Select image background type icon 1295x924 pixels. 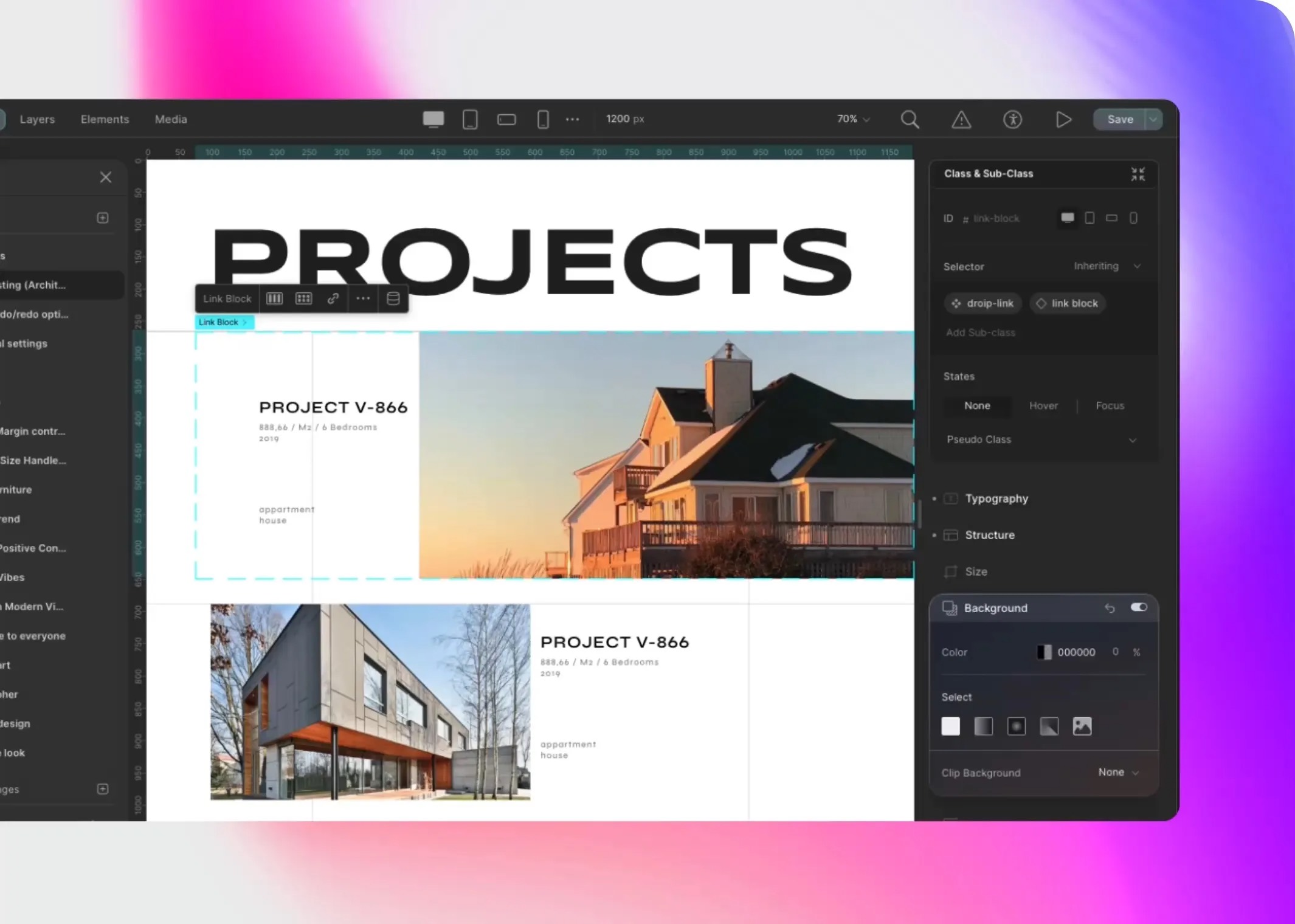pyautogui.click(x=1082, y=726)
